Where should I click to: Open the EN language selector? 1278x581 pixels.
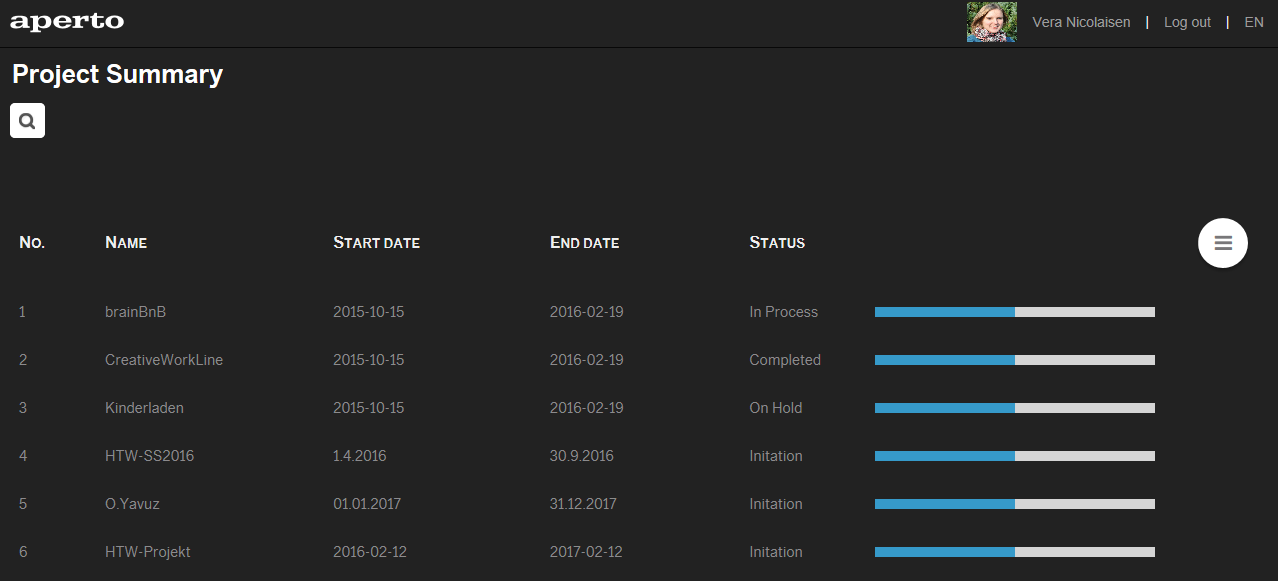click(1253, 22)
